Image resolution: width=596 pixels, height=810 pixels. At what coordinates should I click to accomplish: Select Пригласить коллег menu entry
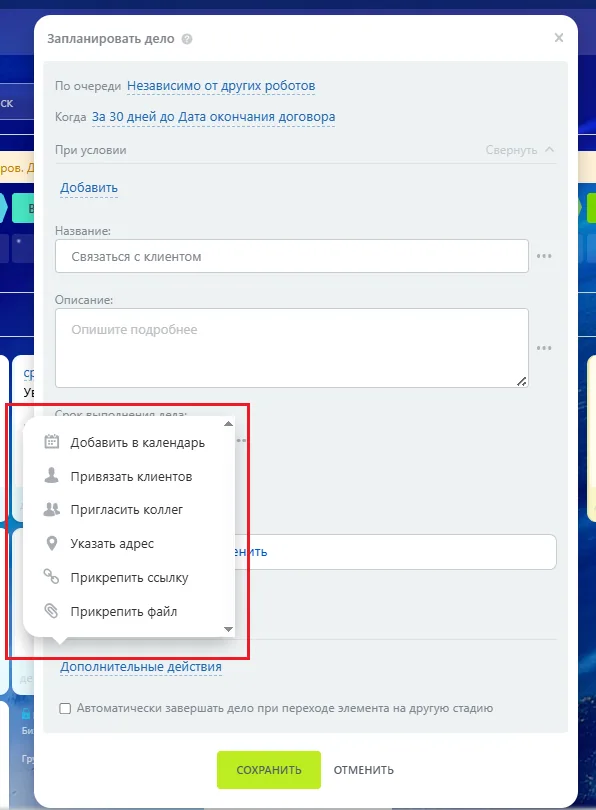click(127, 510)
